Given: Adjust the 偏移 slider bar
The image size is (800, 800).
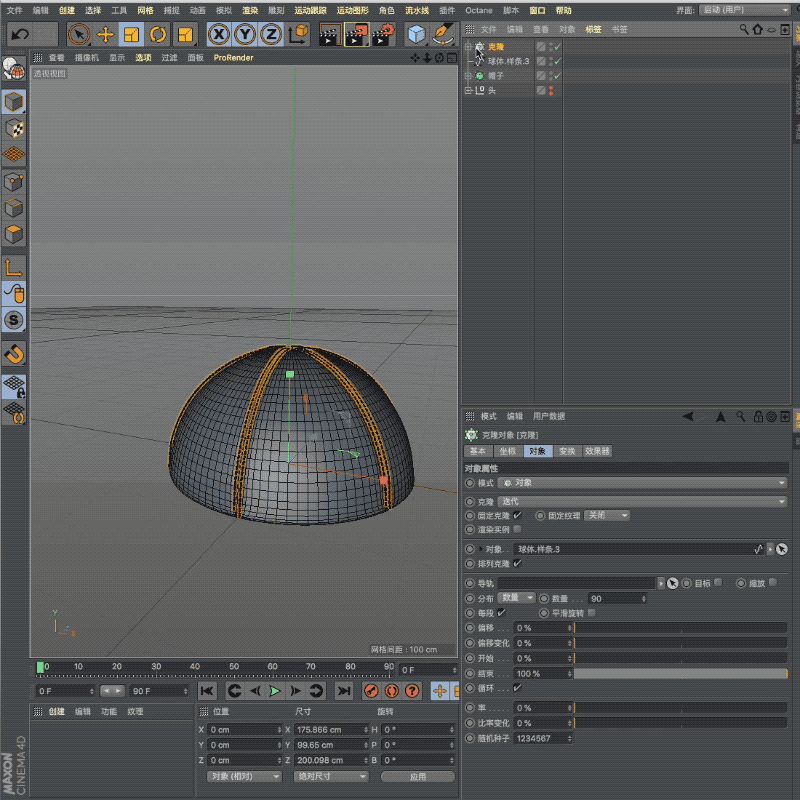Looking at the screenshot, I should coord(681,628).
